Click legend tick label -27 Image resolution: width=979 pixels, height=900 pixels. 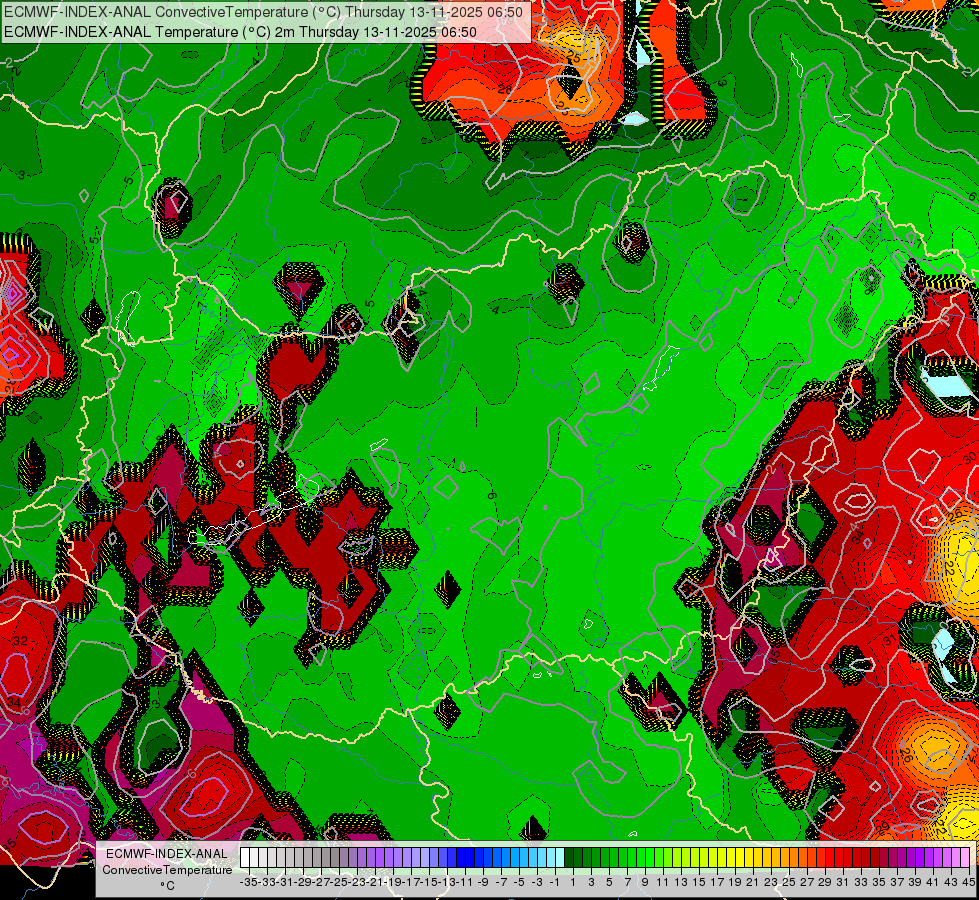(x=321, y=882)
